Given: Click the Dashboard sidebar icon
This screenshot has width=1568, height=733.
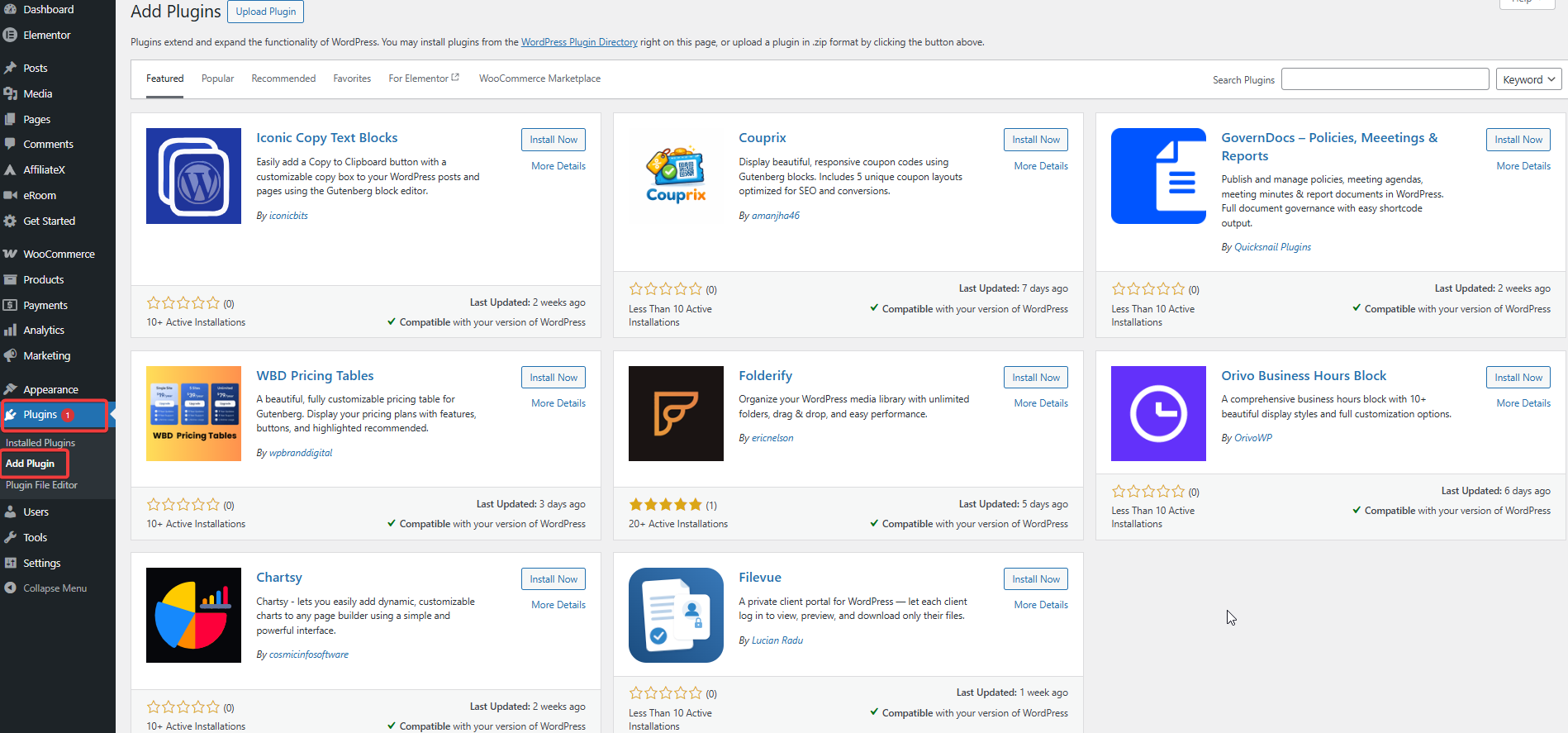Looking at the screenshot, I should [x=11, y=9].
